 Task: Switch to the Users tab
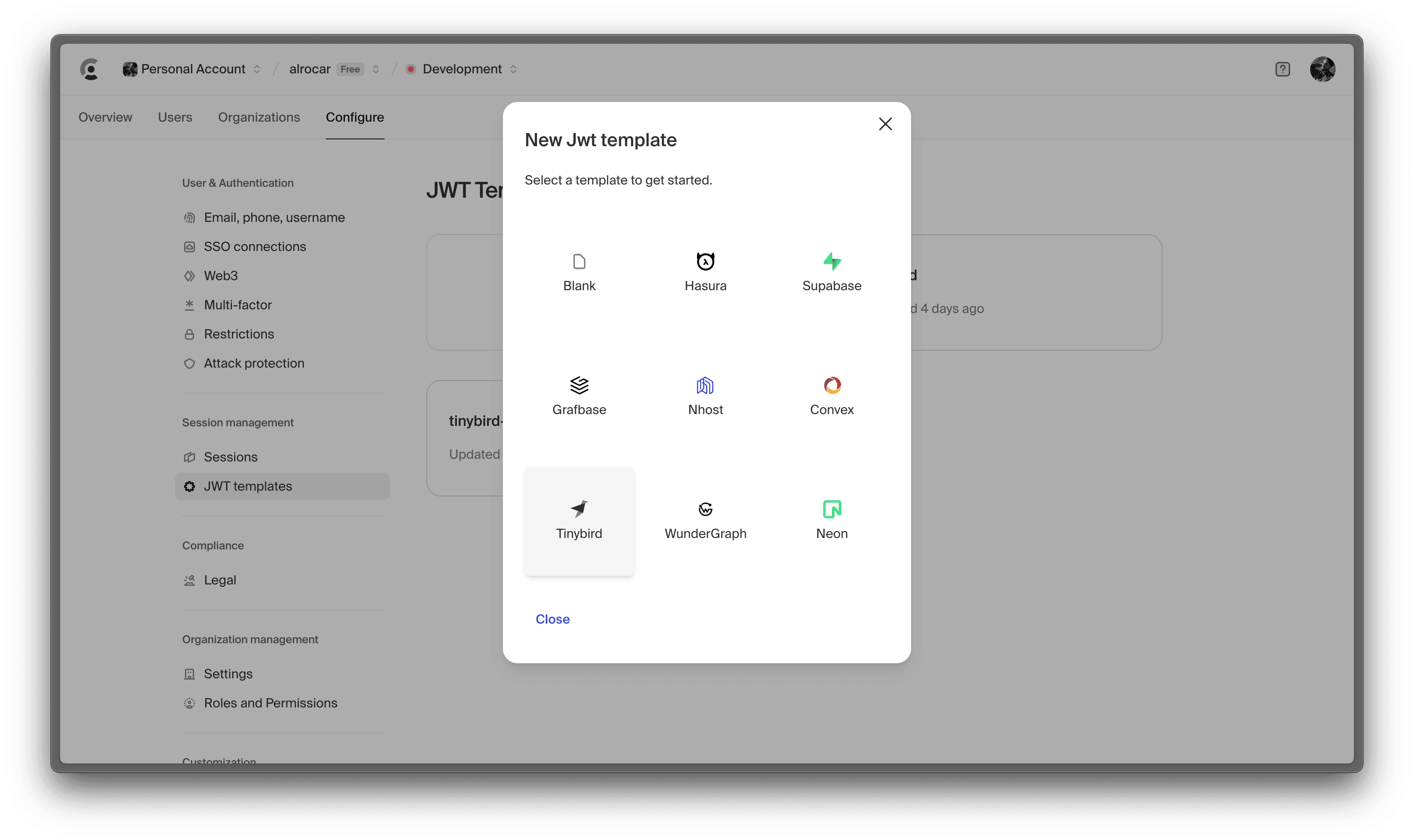175,117
